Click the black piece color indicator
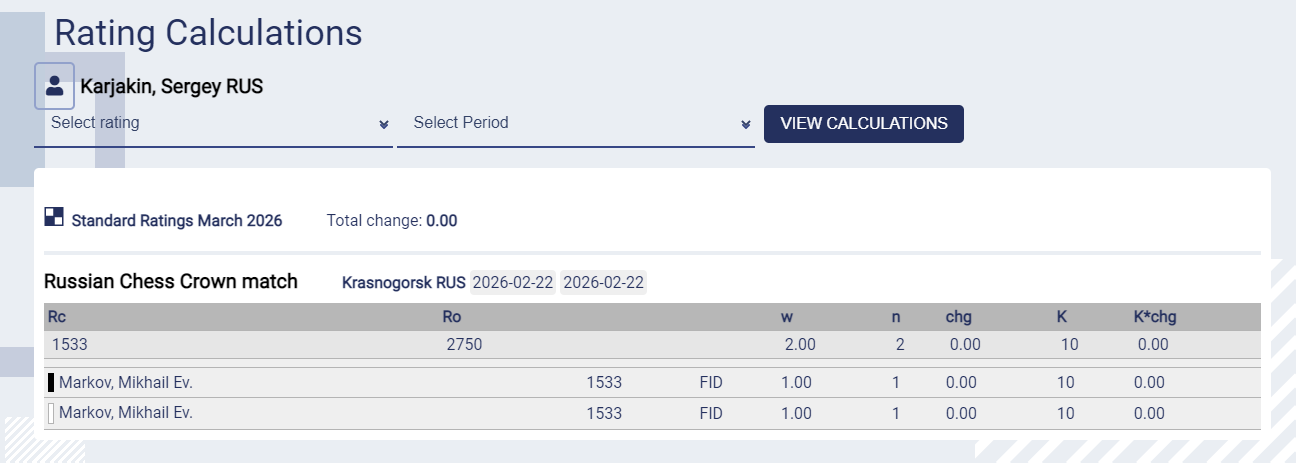This screenshot has height=463, width=1296. point(51,382)
